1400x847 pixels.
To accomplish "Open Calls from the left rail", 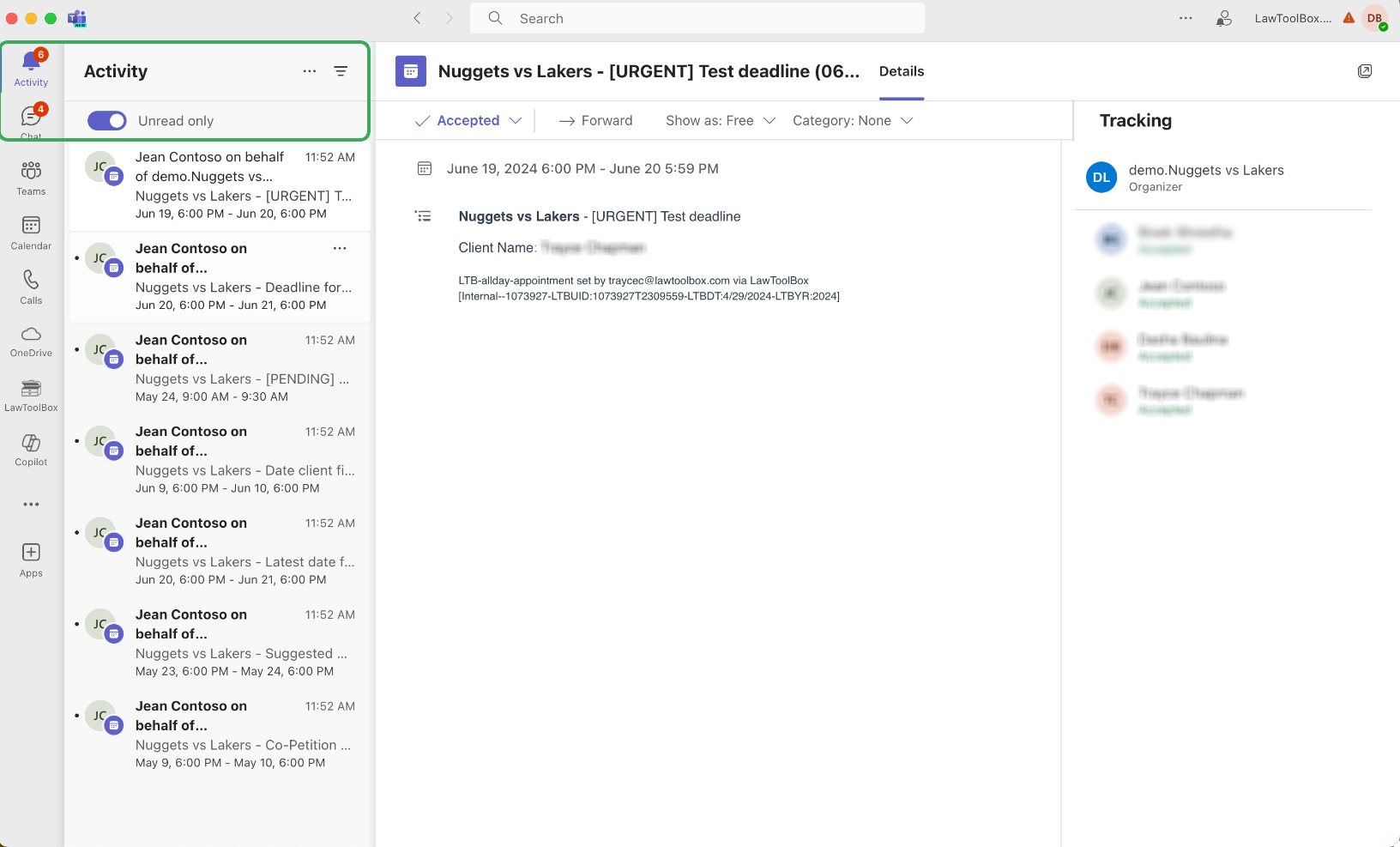I will (x=31, y=287).
